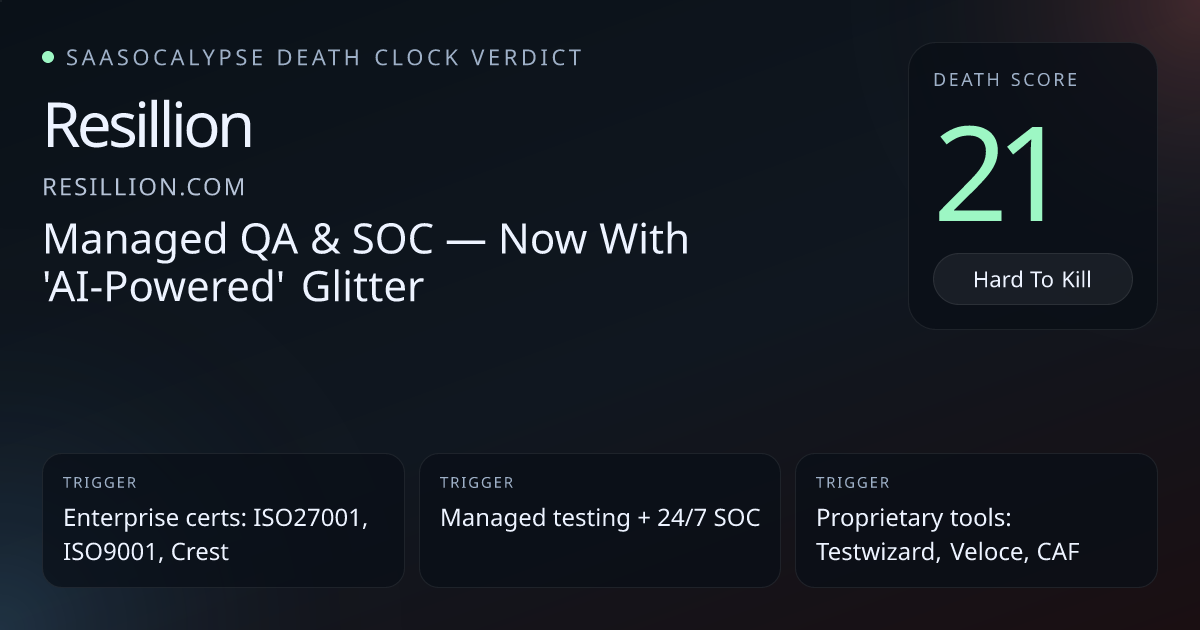Image resolution: width=1200 pixels, height=630 pixels.
Task: Open the RESILLION.COM link
Action: coord(144,187)
